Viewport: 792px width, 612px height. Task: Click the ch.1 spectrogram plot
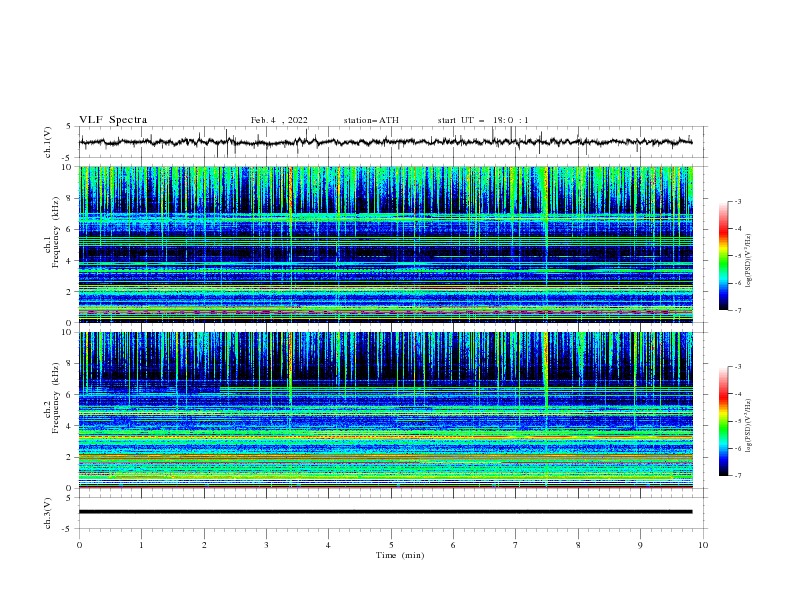click(x=385, y=244)
